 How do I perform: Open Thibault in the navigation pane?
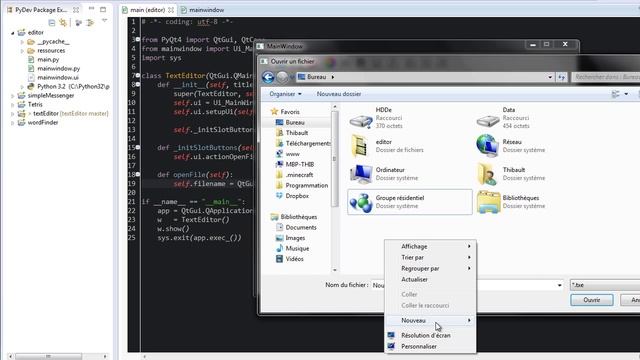(x=297, y=133)
